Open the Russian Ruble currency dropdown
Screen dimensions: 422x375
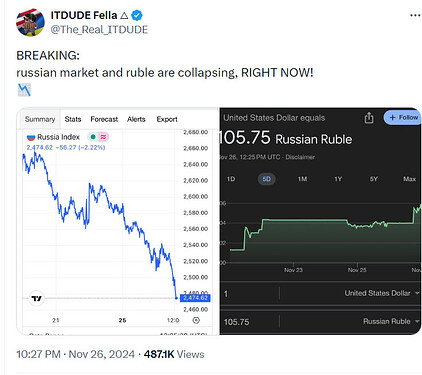pos(391,321)
